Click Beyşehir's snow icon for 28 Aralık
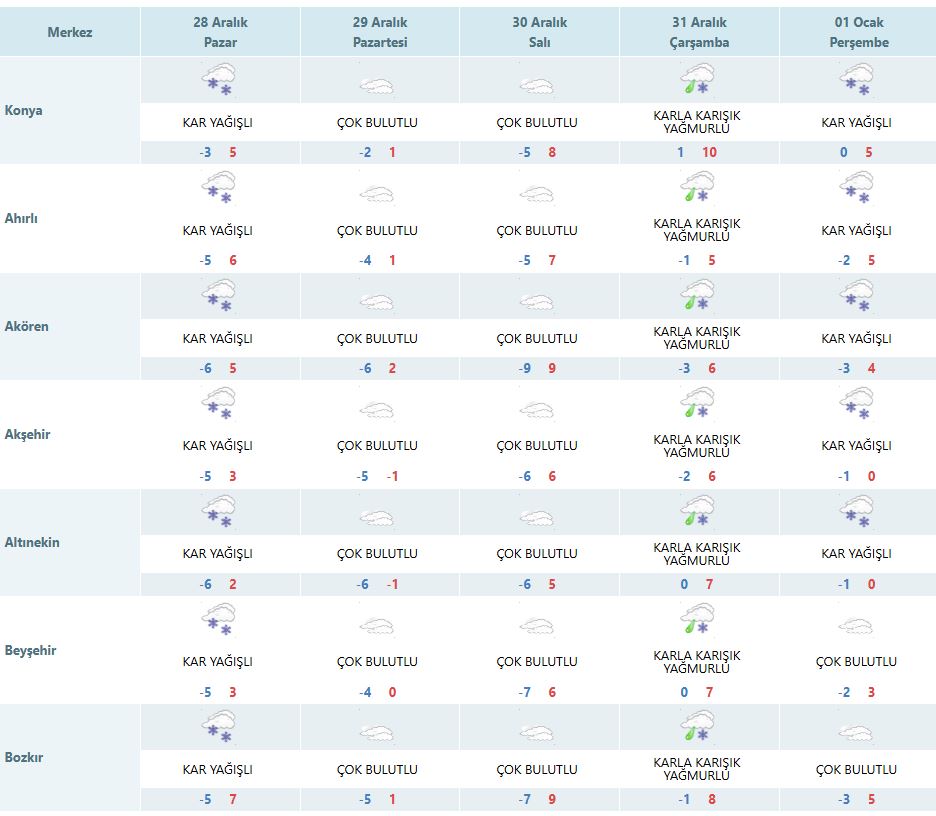Screen dimensions: 936x816 pyautogui.click(x=219, y=619)
